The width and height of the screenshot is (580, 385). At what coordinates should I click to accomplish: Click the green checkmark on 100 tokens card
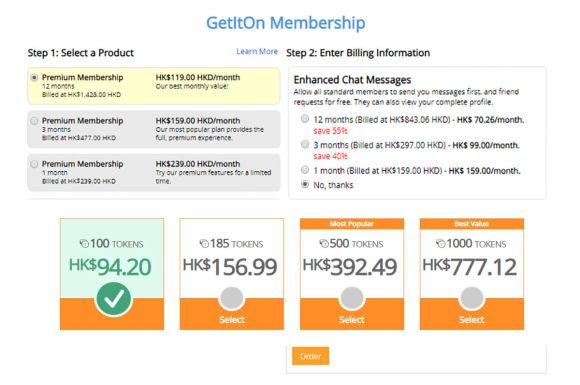click(114, 299)
